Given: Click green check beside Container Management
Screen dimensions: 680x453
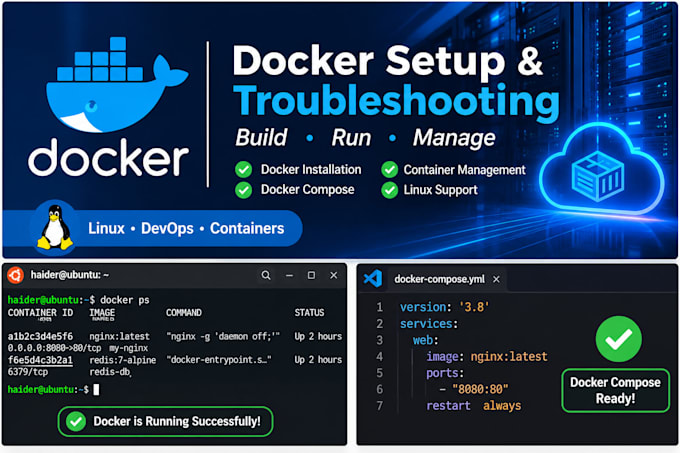Looking at the screenshot, I should pyautogui.click(x=389, y=169).
